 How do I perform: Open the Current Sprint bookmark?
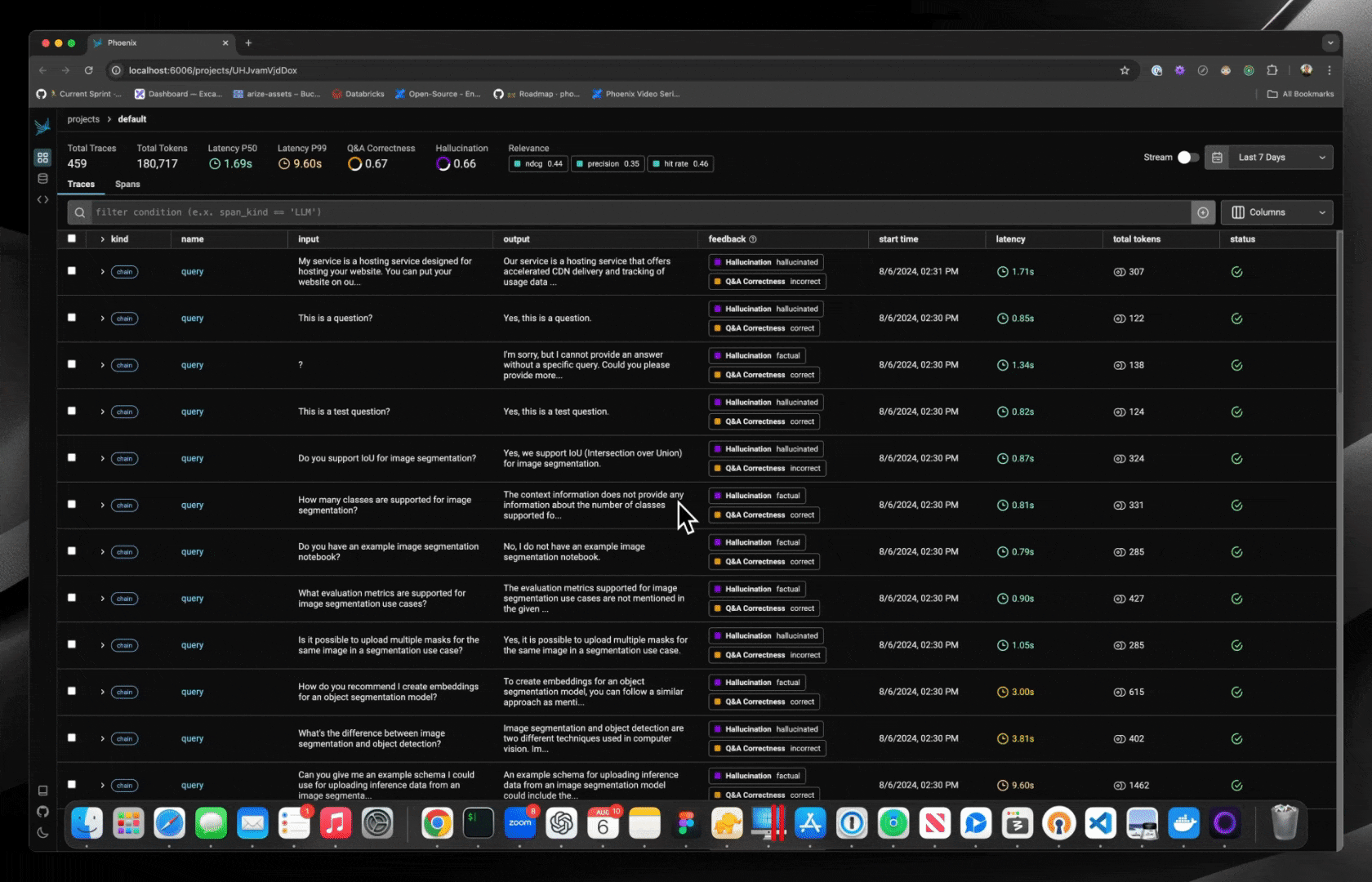pyautogui.click(x=78, y=94)
